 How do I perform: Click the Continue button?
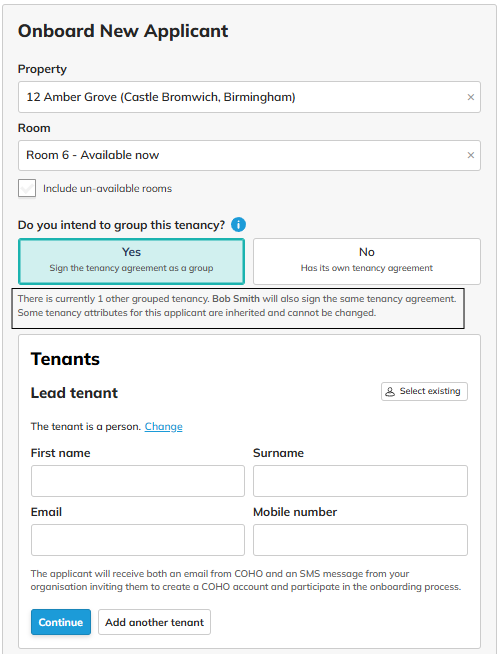(61, 622)
